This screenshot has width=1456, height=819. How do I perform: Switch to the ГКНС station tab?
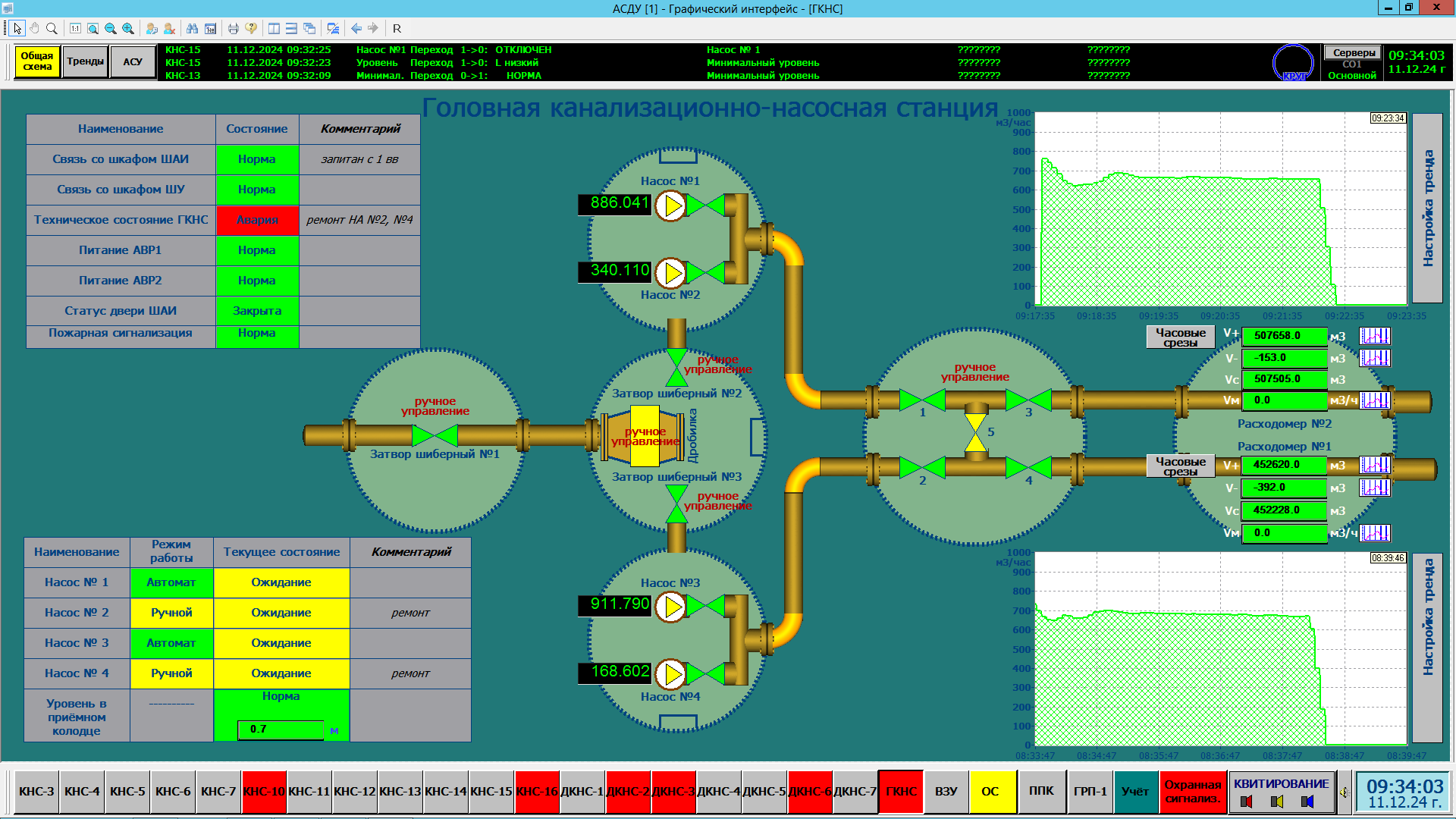pyautogui.click(x=901, y=792)
